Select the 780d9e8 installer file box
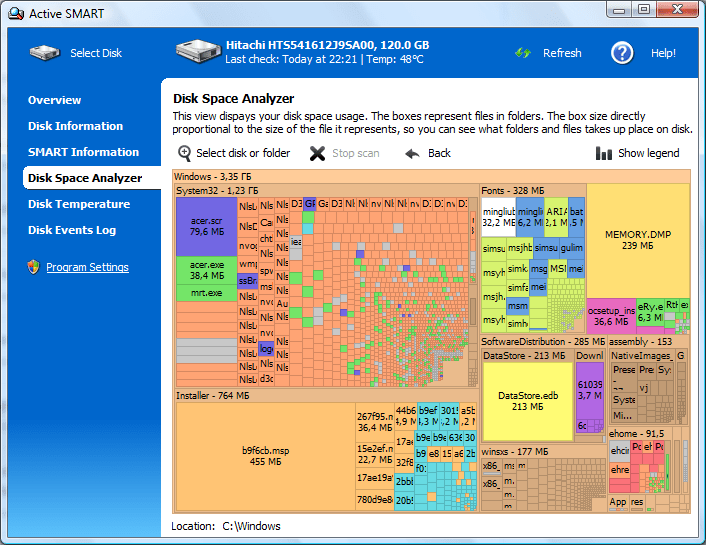 [x=375, y=500]
